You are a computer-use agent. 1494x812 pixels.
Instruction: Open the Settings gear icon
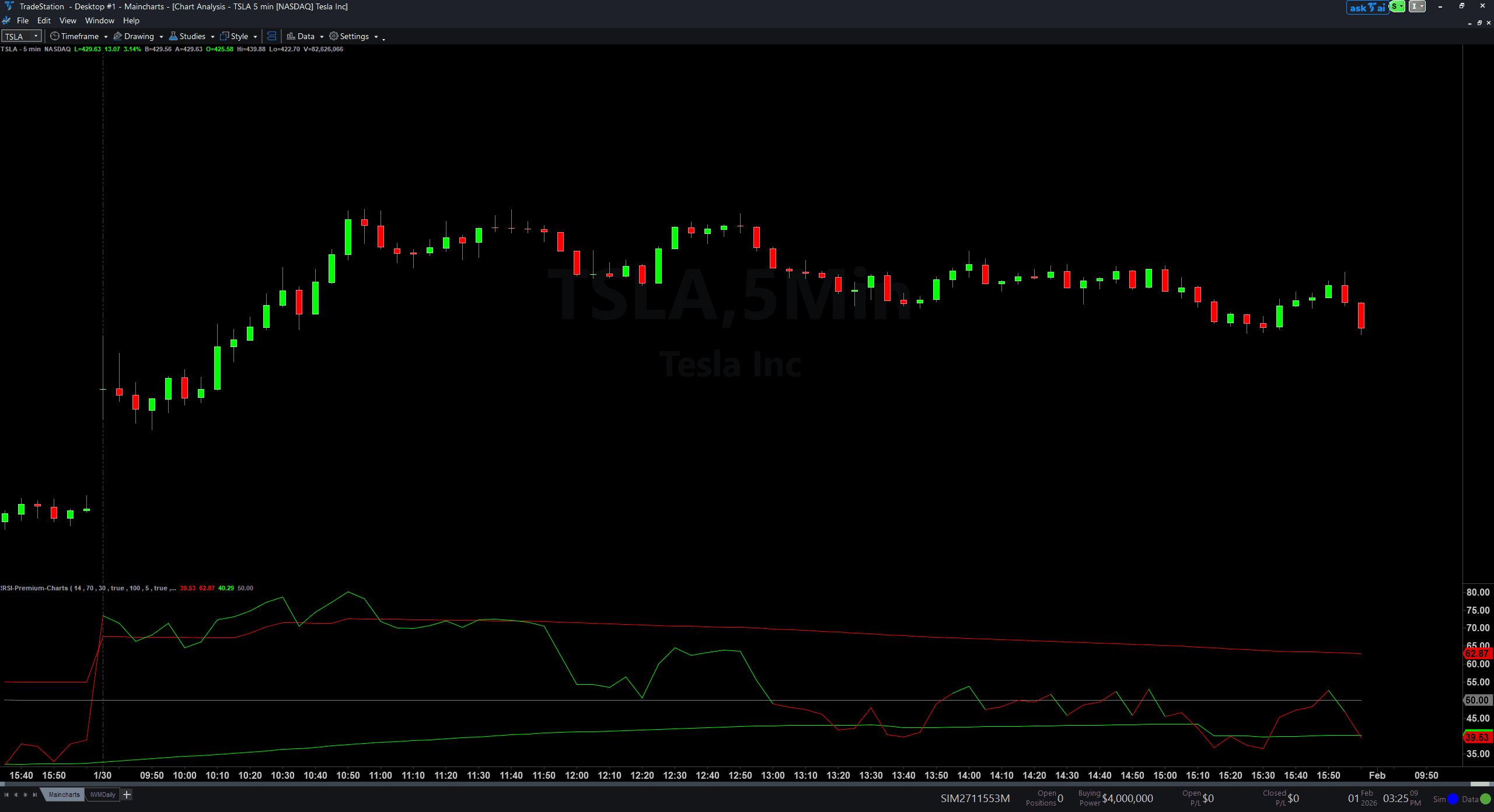pyautogui.click(x=333, y=36)
